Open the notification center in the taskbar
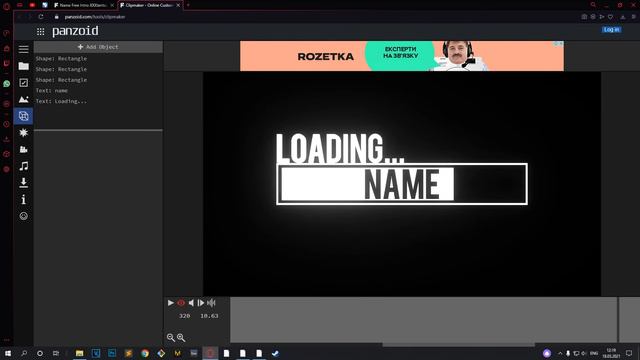The image size is (640, 360). click(629, 353)
